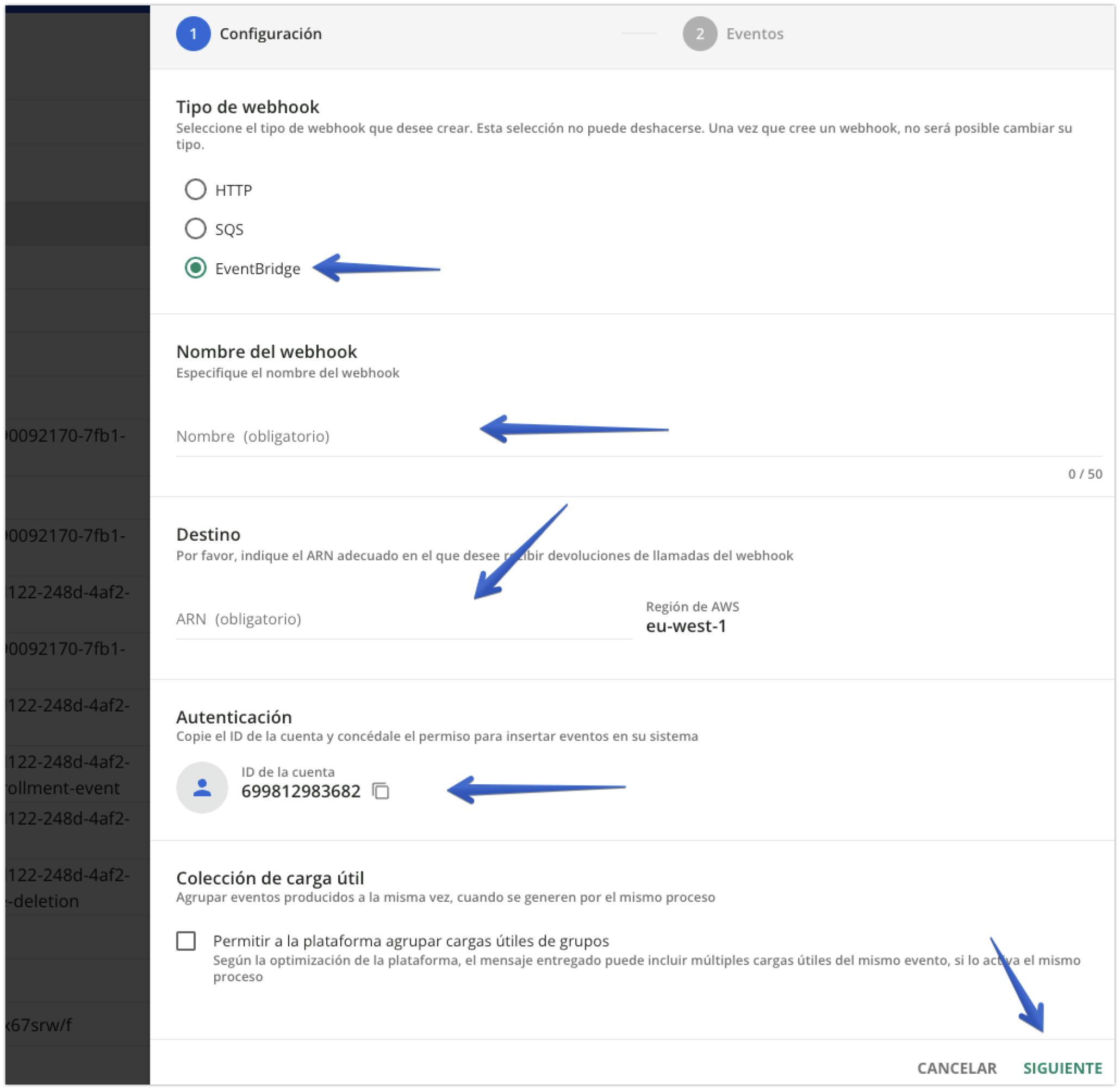This screenshot has height=1090, width=1120.
Task: Click the Nombre del webhook heading
Action: 266,351
